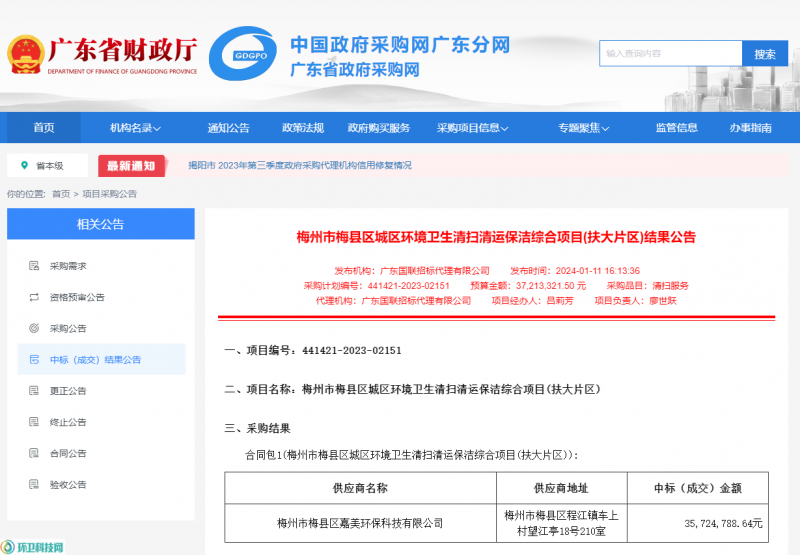
Task: Open the 政策法规 navigation tab
Action: (x=303, y=128)
